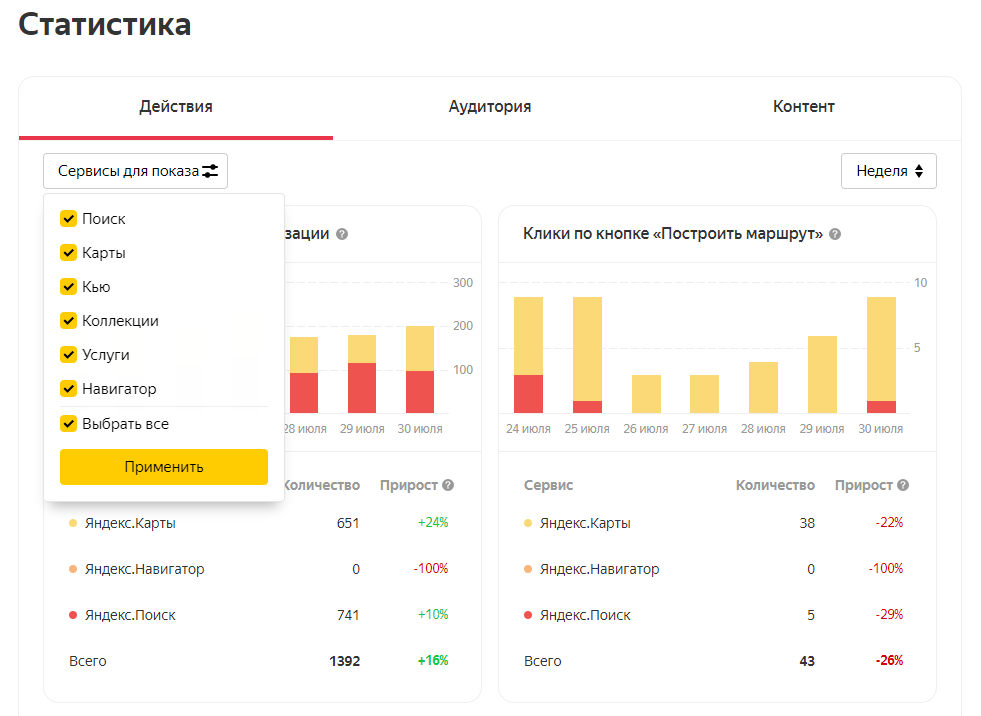The width and height of the screenshot is (981, 716).
Task: Click Прирост help icon in left table
Action: click(448, 485)
